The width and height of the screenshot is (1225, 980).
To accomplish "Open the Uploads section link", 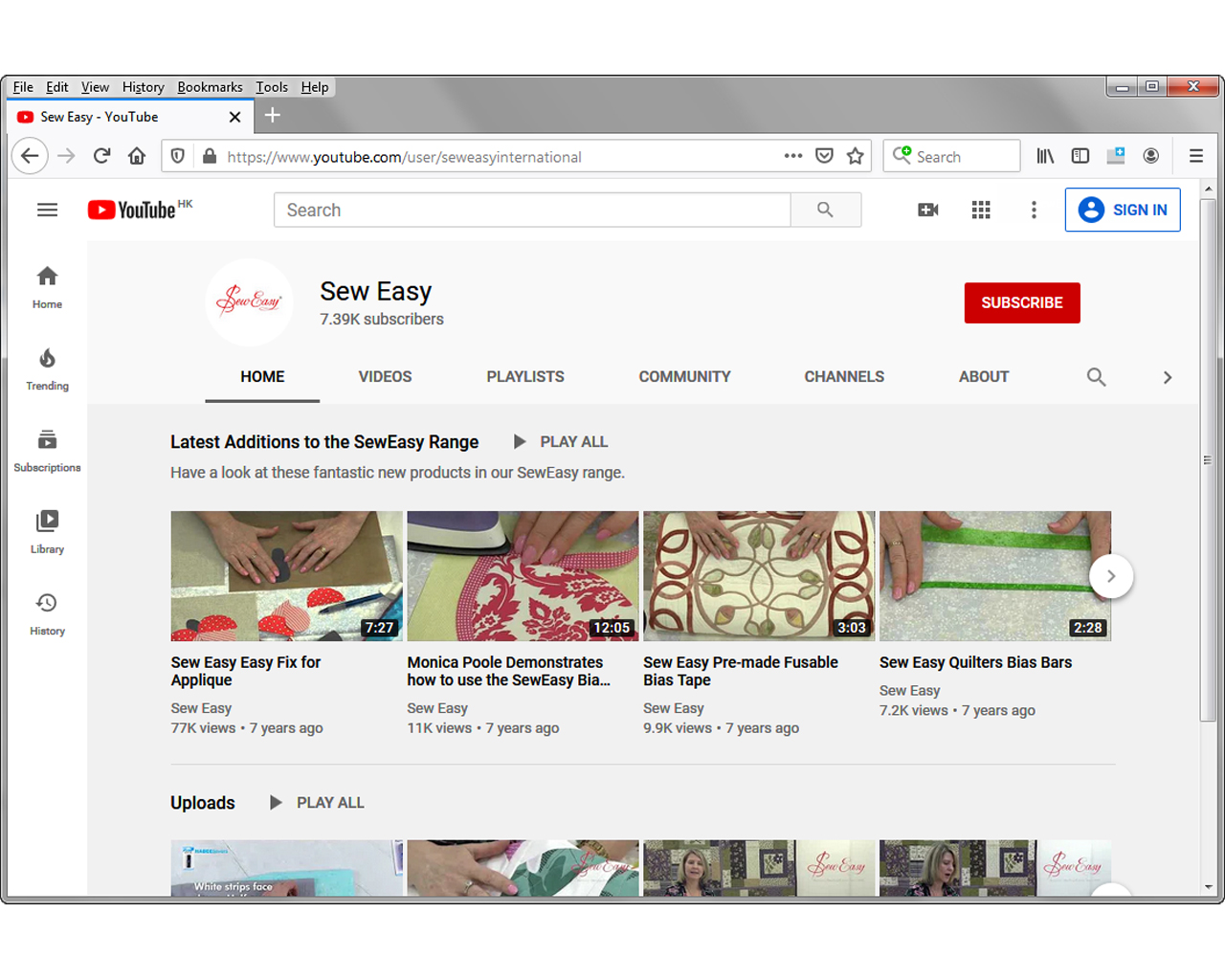I will (203, 803).
